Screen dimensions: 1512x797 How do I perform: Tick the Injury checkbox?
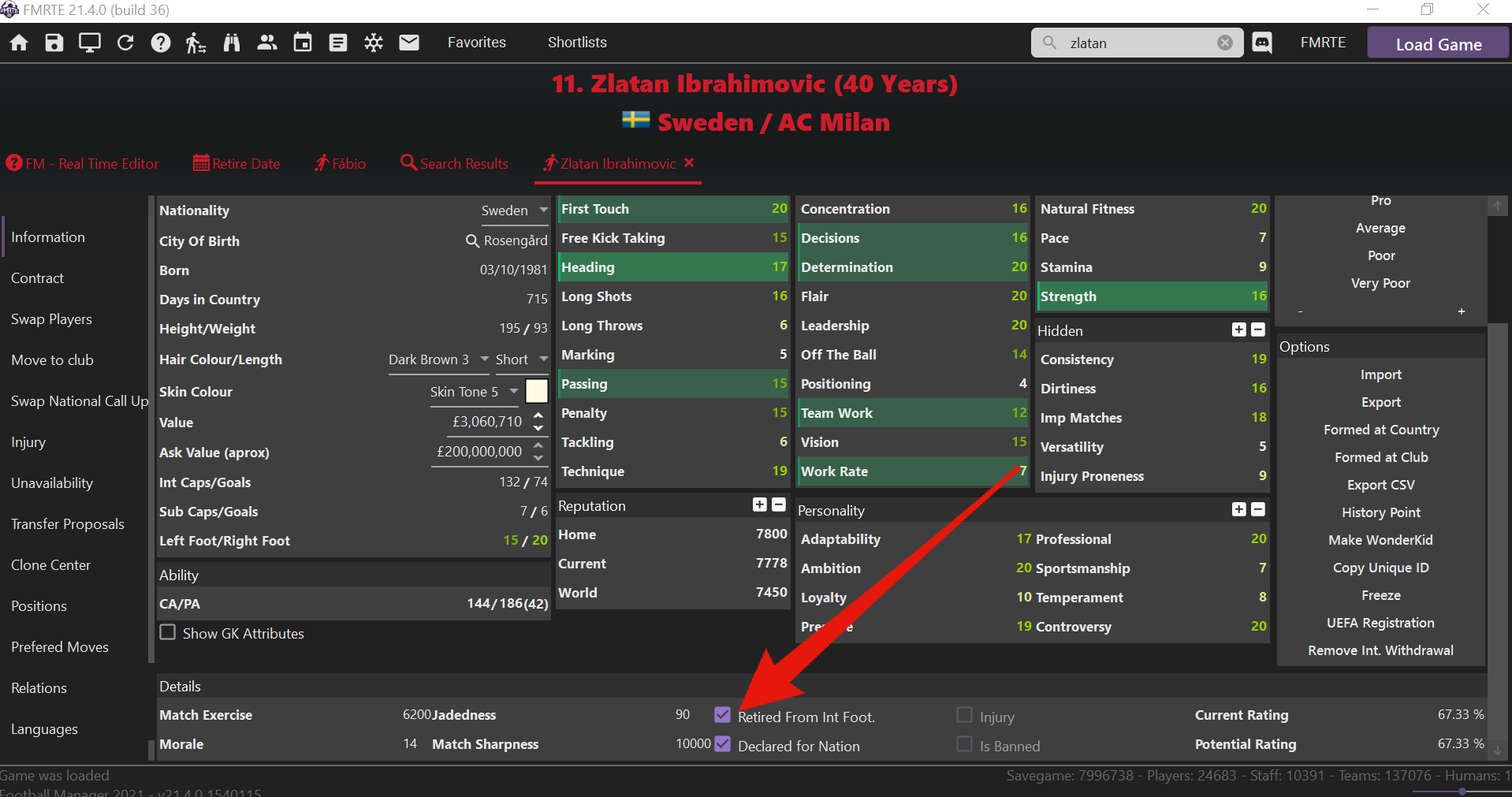[964, 714]
